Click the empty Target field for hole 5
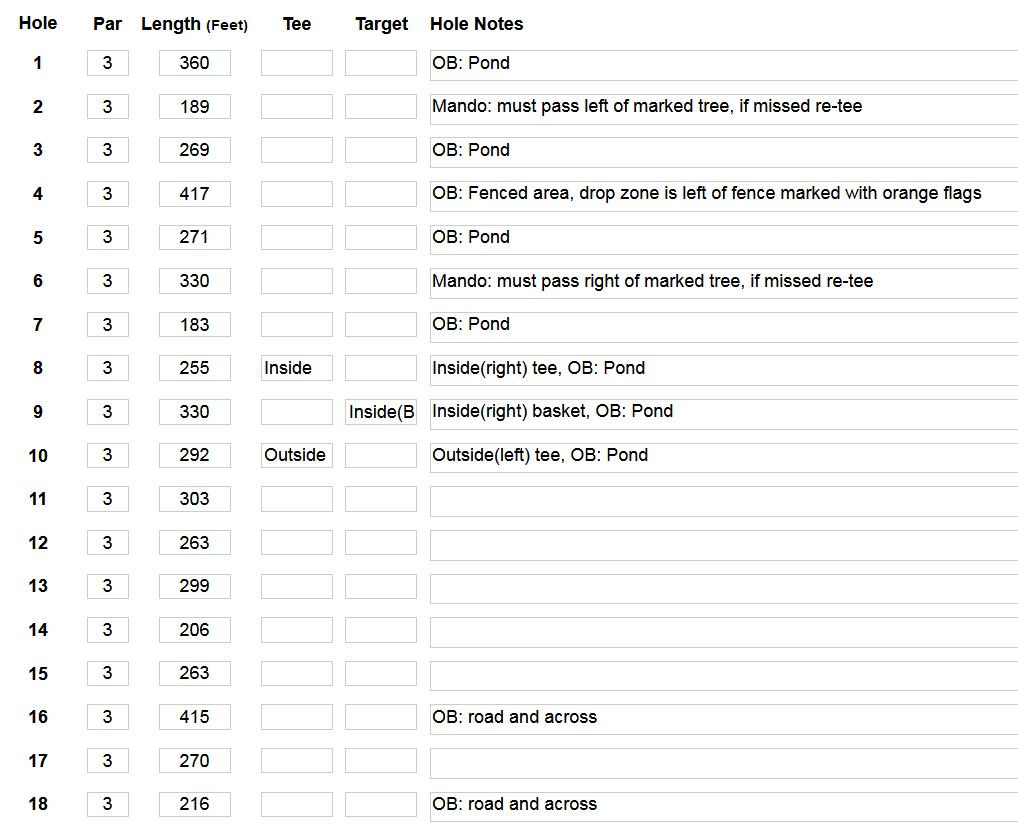 click(380, 237)
